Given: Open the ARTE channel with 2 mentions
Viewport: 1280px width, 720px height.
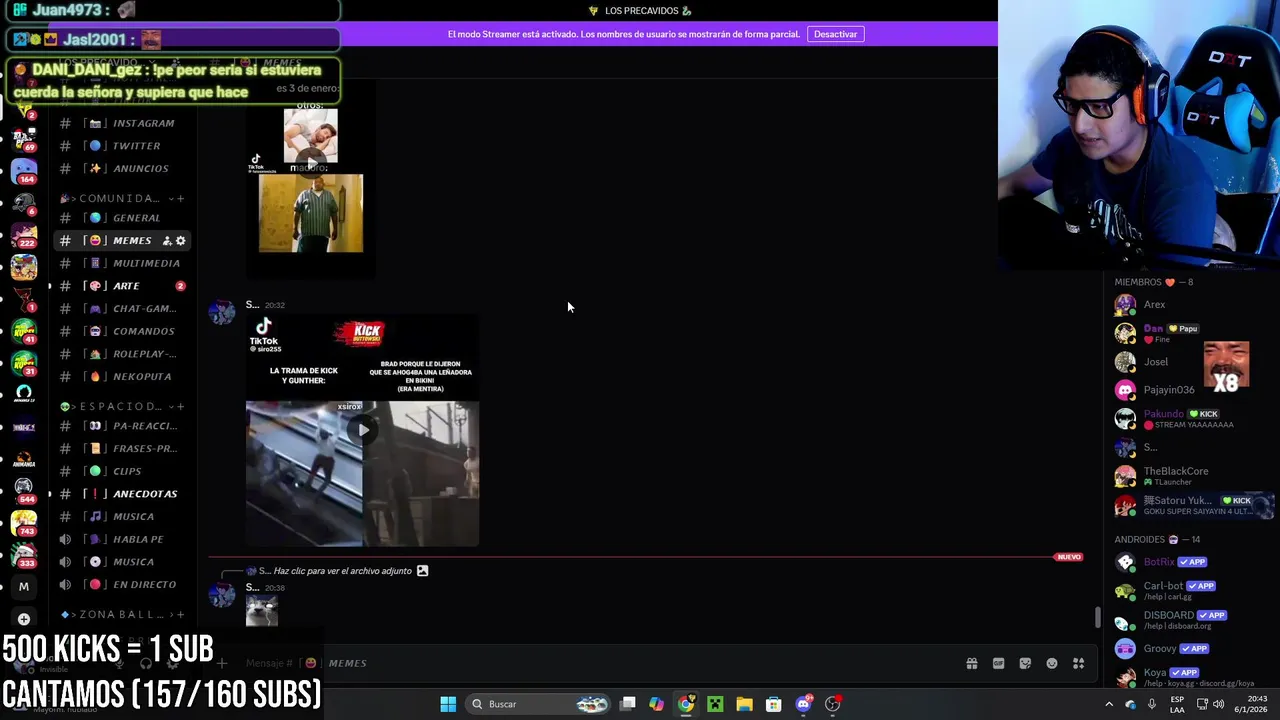Looking at the screenshot, I should coord(122,286).
